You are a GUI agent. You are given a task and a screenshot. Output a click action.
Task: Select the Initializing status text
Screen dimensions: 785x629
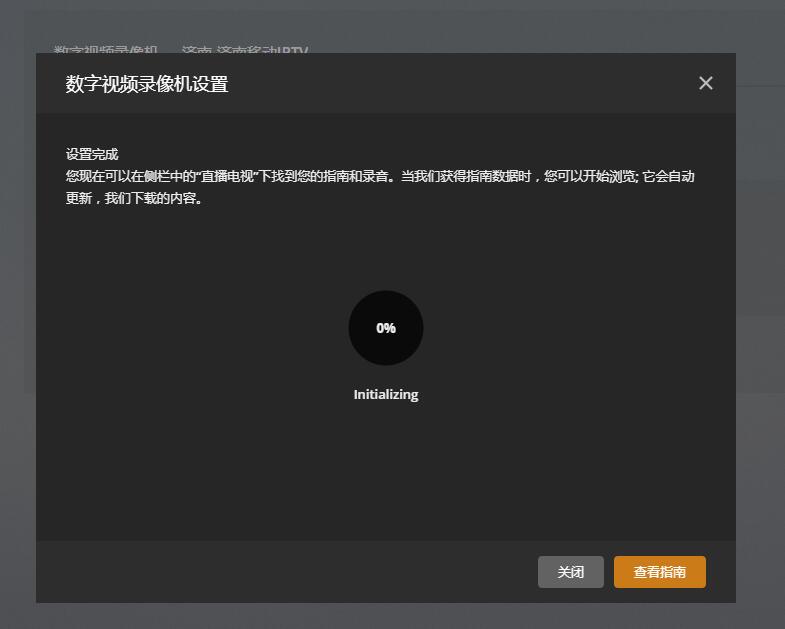[386, 395]
